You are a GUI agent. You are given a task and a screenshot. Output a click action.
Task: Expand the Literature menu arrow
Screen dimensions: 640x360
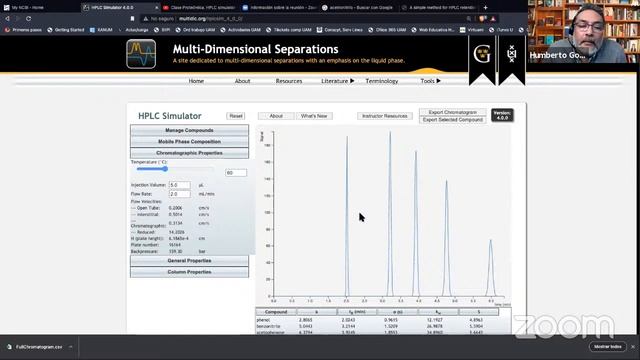coord(352,81)
